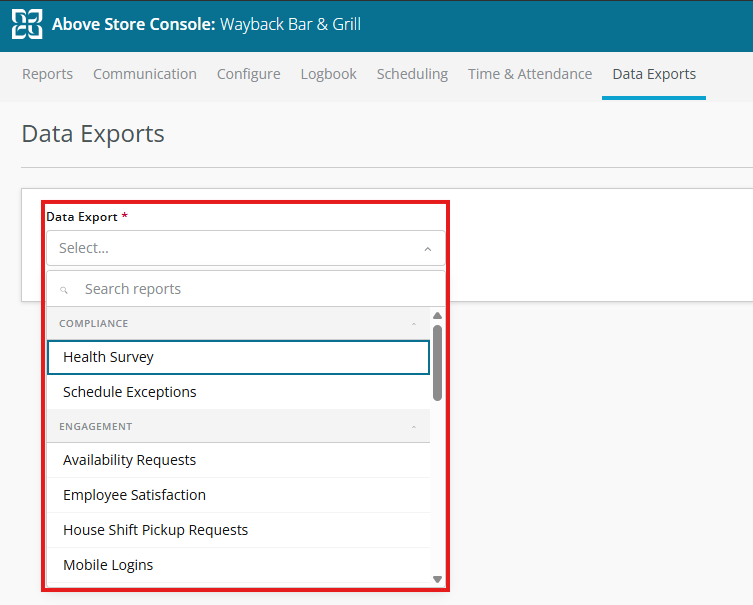Screen dimensions: 753x605
Task: Collapse the Engagement group chevron
Action: 413,427
